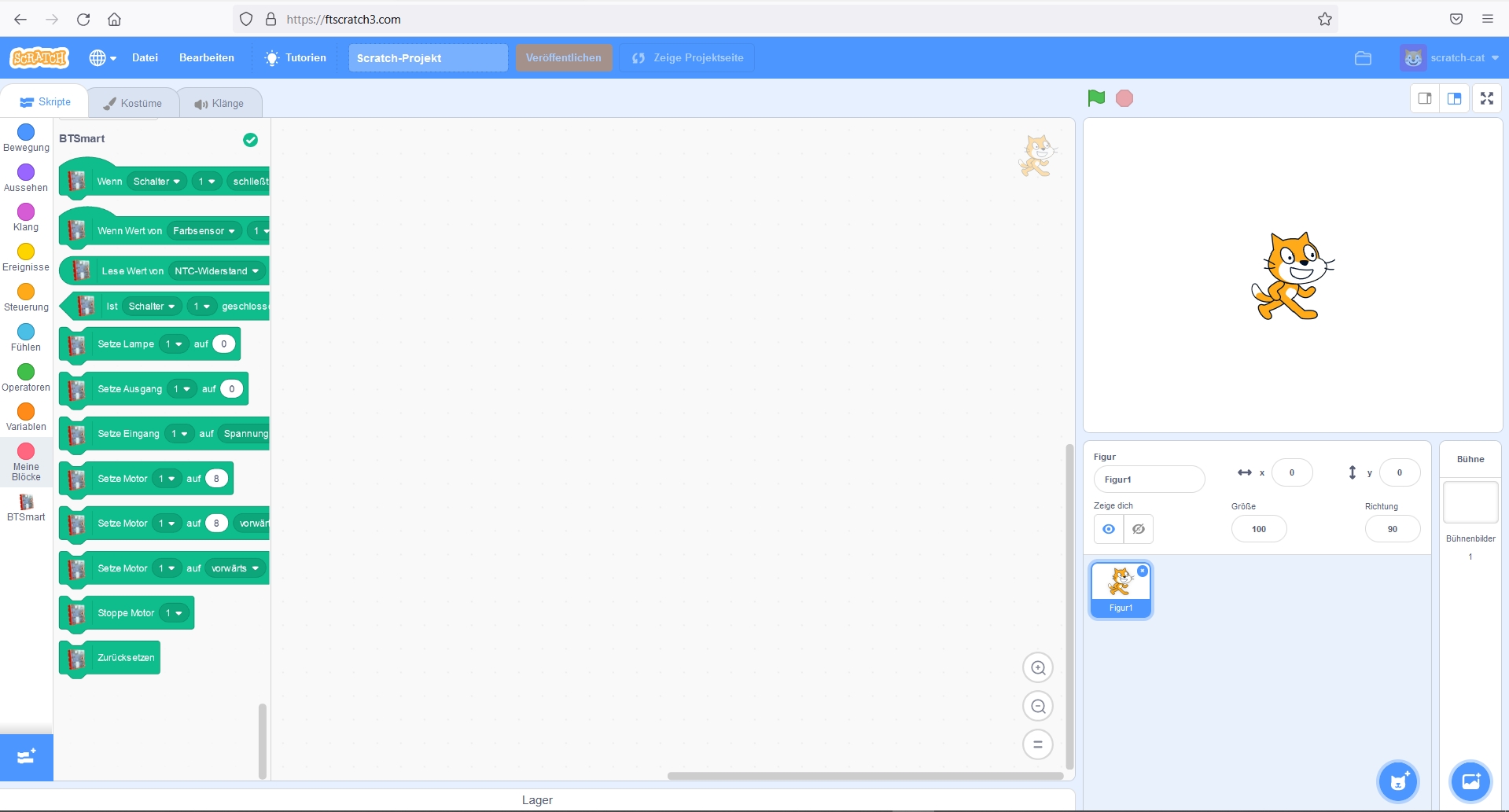Show the sprite with eye icon
The height and width of the screenshot is (812, 1509).
[x=1109, y=529]
